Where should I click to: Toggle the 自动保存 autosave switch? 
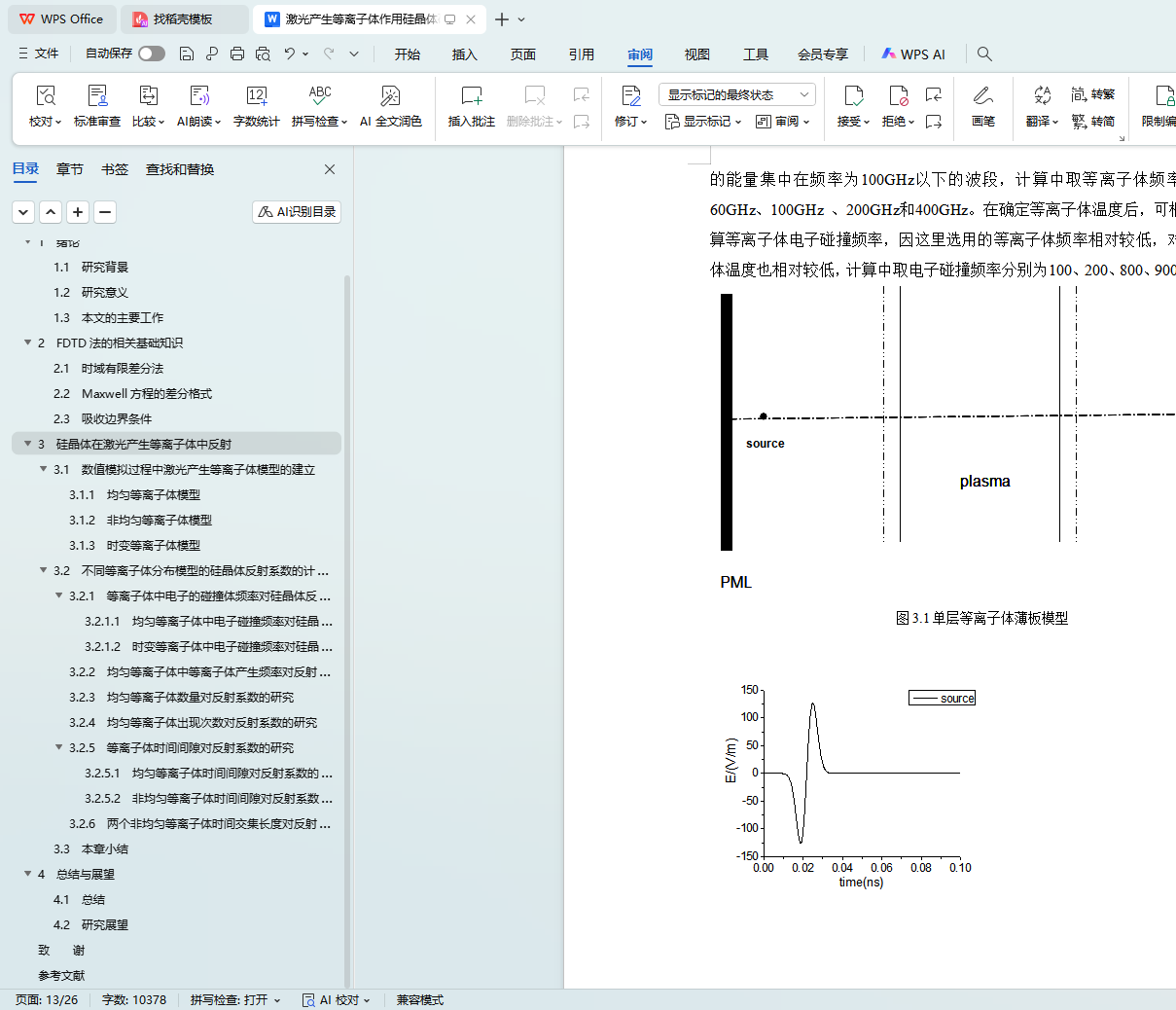pos(151,54)
